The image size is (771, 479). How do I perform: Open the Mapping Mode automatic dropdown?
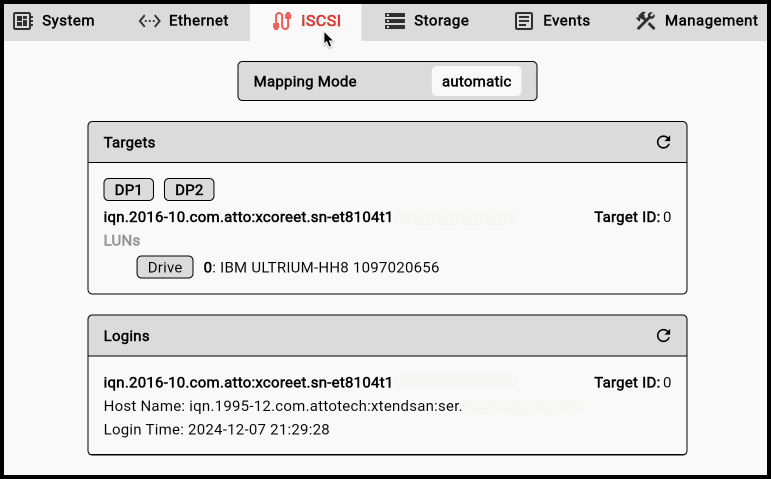point(476,82)
